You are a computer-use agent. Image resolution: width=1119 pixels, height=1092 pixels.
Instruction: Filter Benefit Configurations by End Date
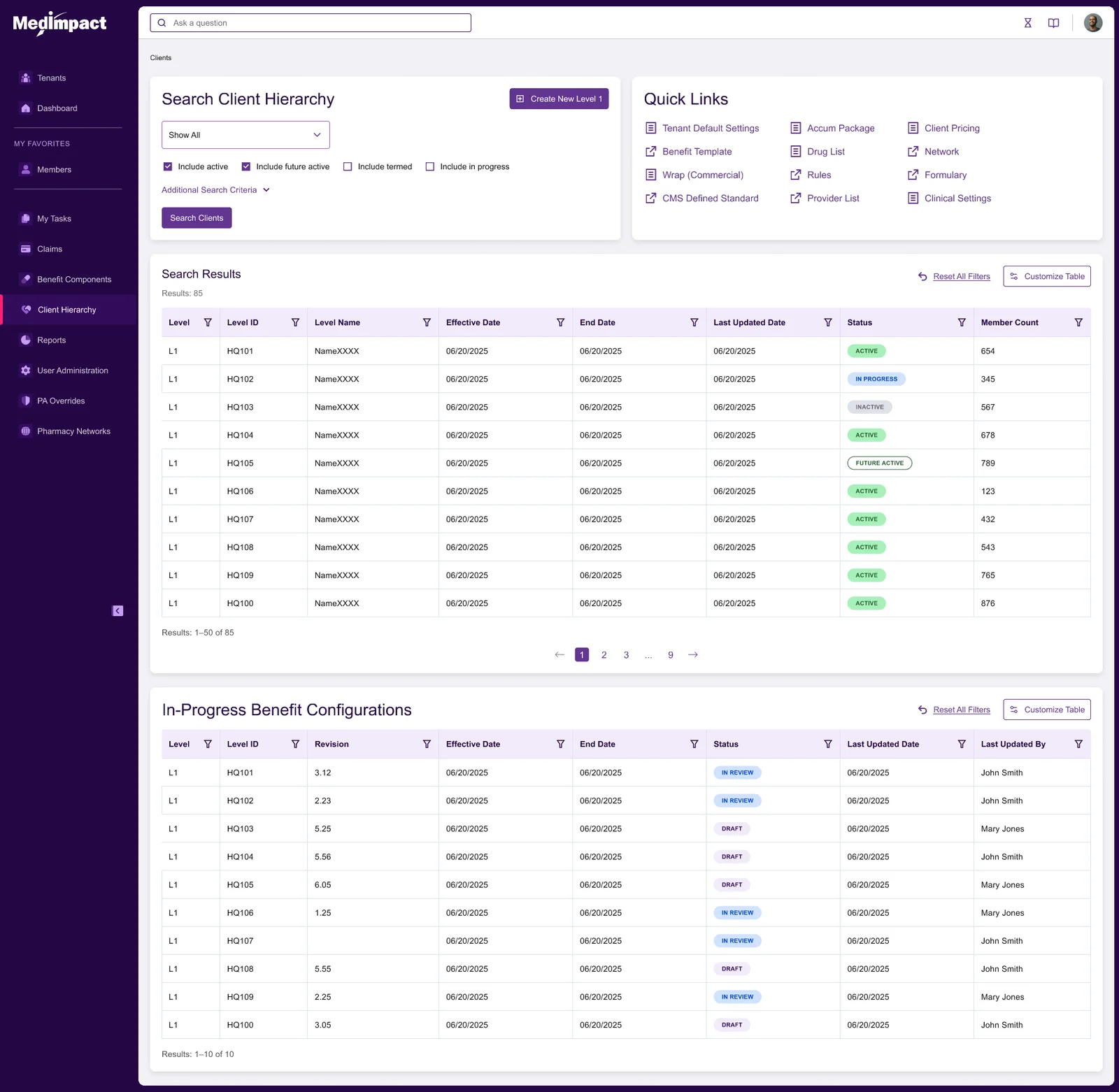click(x=694, y=744)
